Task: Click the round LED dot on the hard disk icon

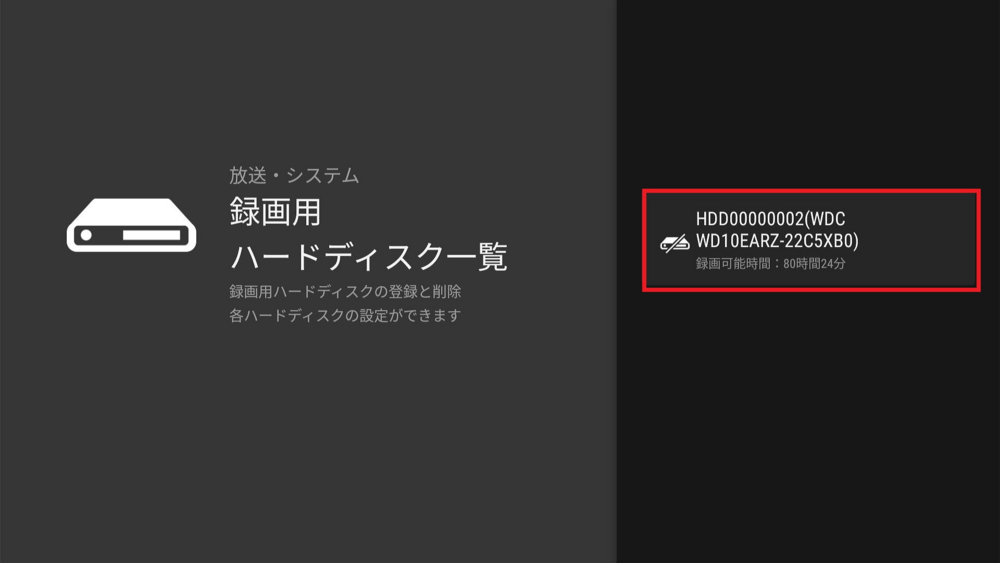Action: click(86, 235)
